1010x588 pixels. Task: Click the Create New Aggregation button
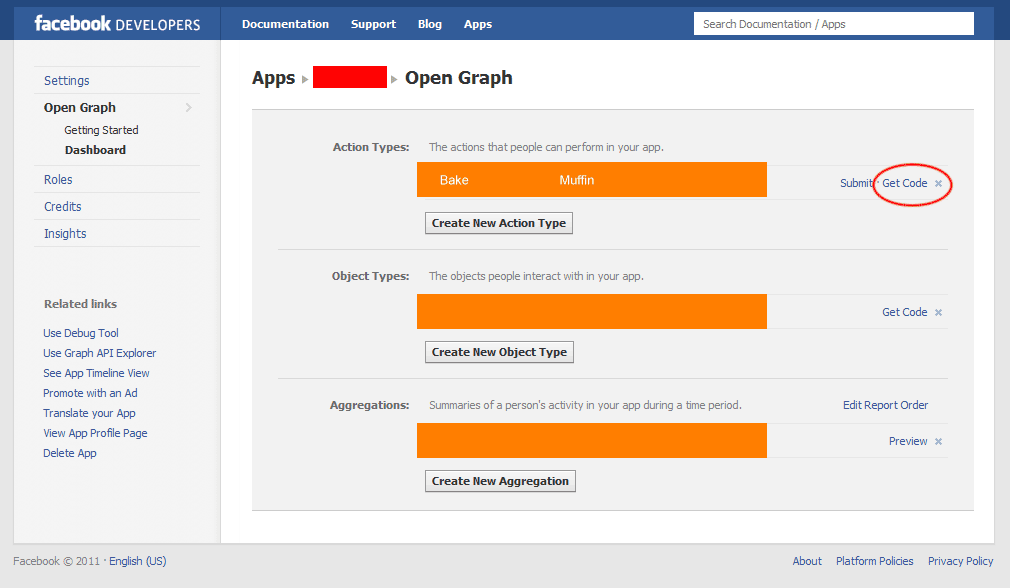(500, 481)
